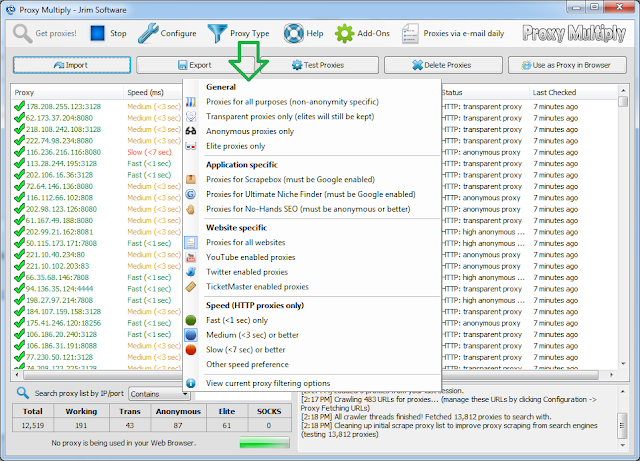The width and height of the screenshot is (640, 461).
Task: Click binoculars icon for Anonymous proxies only
Action: (191, 131)
